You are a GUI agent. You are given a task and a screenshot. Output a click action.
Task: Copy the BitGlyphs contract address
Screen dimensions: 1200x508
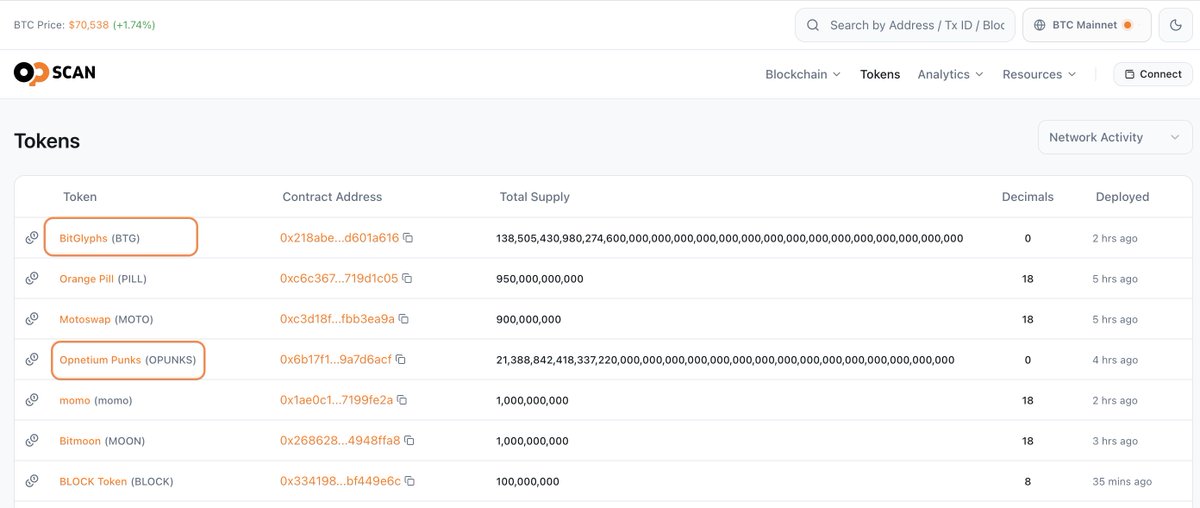pyautogui.click(x=408, y=238)
